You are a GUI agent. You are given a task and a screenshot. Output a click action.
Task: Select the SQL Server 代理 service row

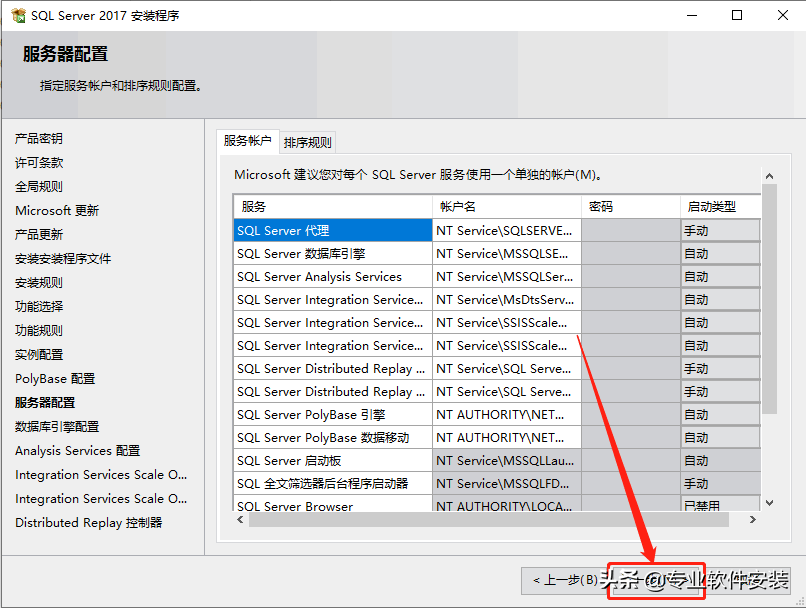(x=332, y=231)
